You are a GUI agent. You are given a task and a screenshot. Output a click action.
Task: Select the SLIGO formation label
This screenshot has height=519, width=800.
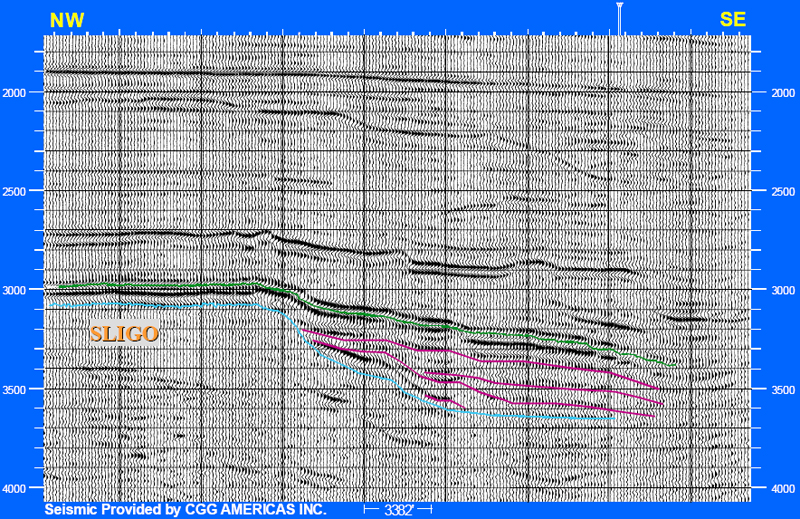click(x=124, y=334)
